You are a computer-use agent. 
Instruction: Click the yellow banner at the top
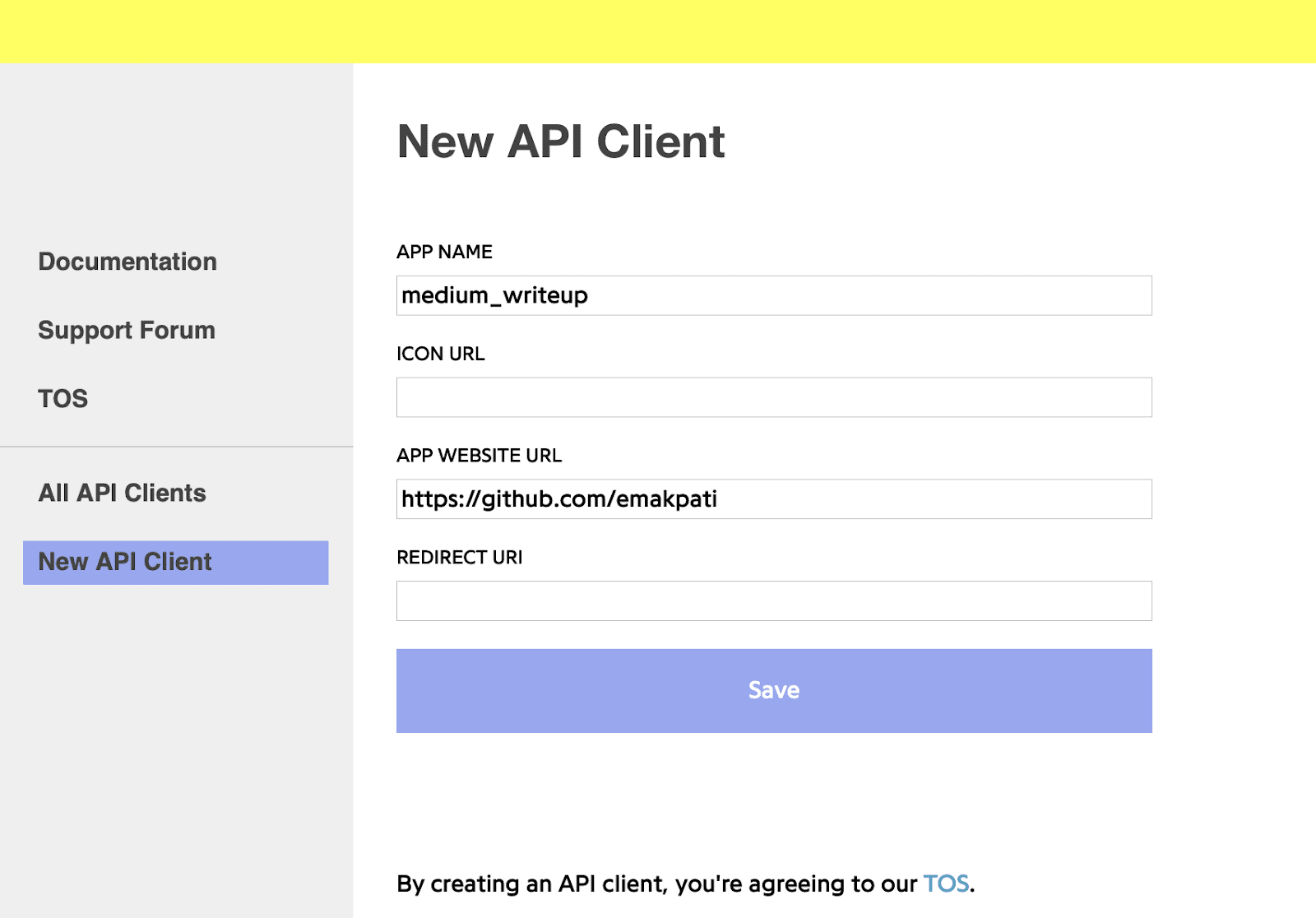(x=658, y=31)
